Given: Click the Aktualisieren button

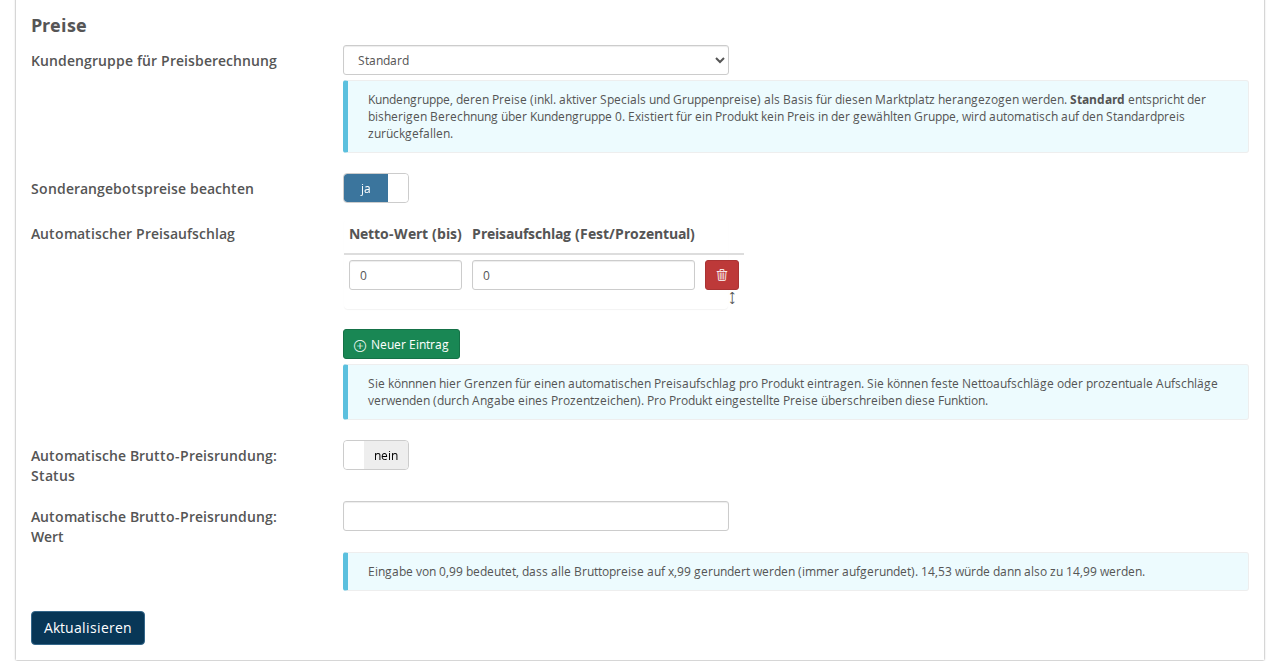Looking at the screenshot, I should [88, 628].
